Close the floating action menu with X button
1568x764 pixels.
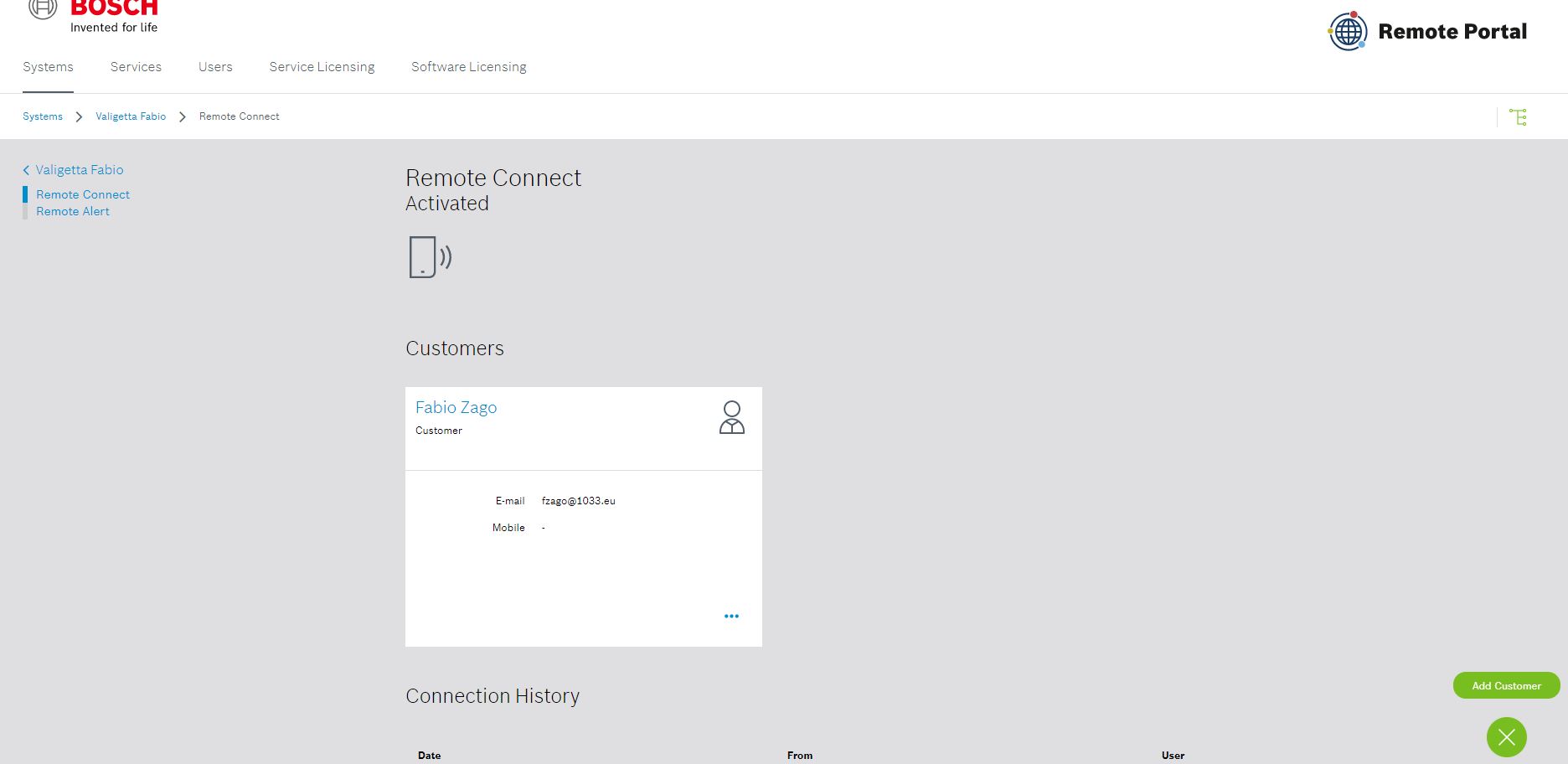click(1507, 737)
